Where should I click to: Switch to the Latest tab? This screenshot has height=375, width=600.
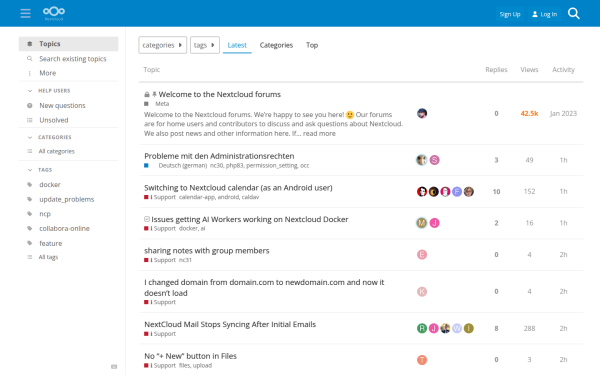point(237,45)
